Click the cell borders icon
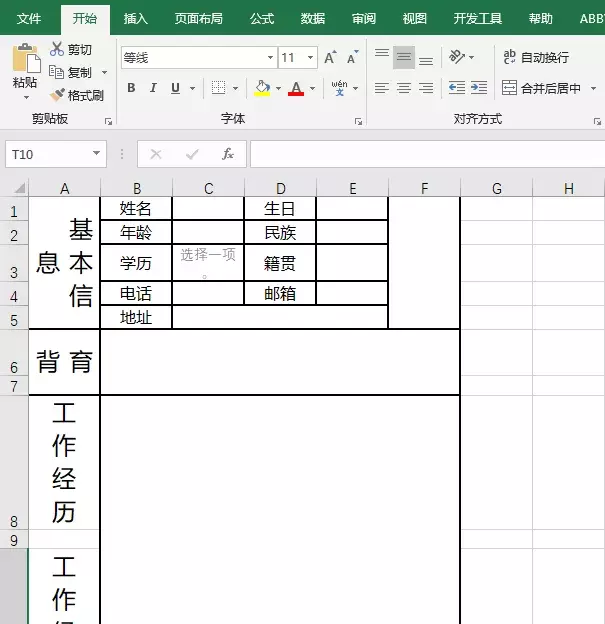Viewport: 605px width, 624px height. click(x=219, y=88)
